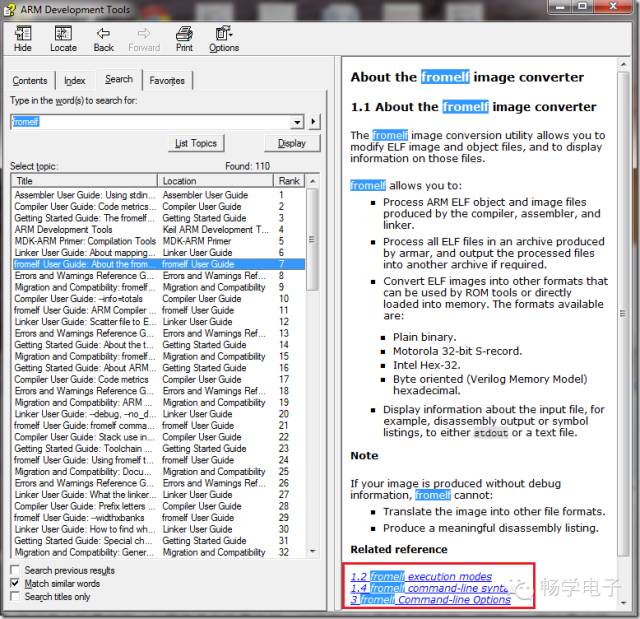Click the Forward toolbar arrow
The image size is (640, 619).
[144, 39]
